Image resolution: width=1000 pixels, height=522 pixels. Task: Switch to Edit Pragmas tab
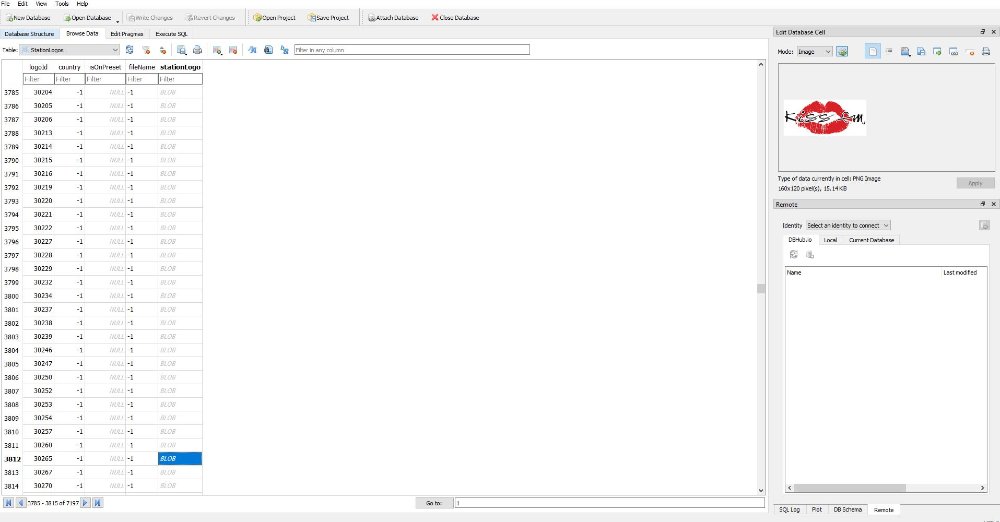(x=127, y=34)
